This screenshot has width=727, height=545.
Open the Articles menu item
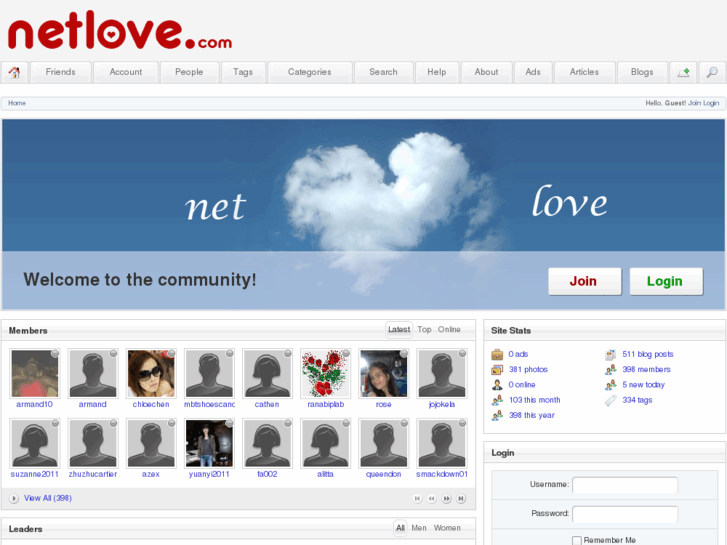[584, 72]
